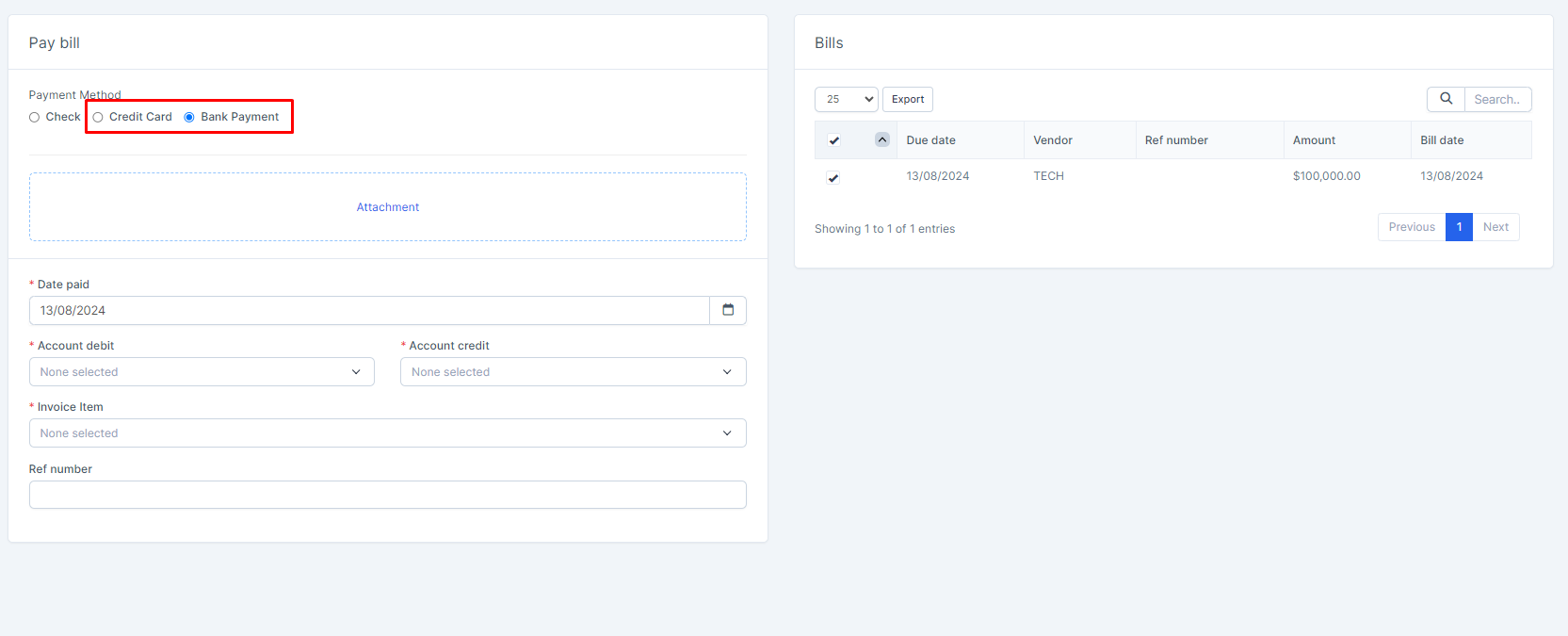
Task: Change the 25 entries-per-page selector
Action: [846, 99]
